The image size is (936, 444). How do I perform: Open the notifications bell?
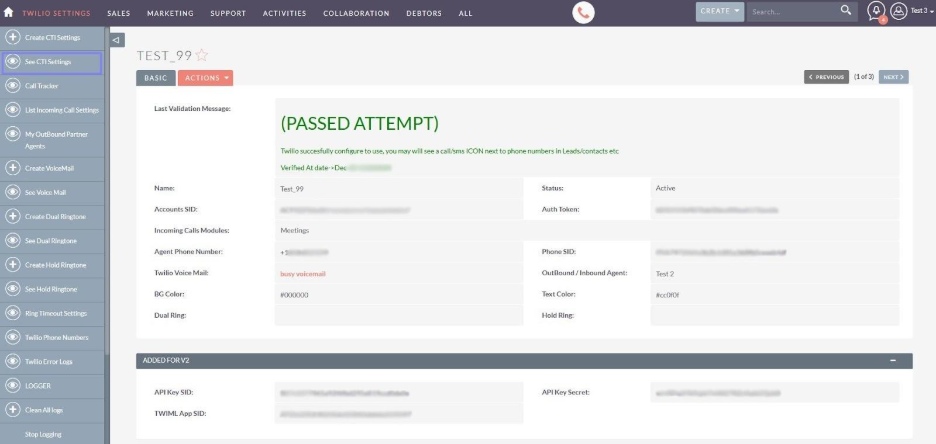[x=876, y=11]
